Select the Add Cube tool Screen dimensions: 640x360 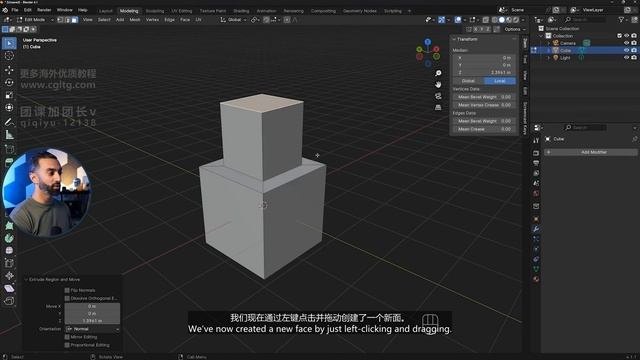point(9,149)
